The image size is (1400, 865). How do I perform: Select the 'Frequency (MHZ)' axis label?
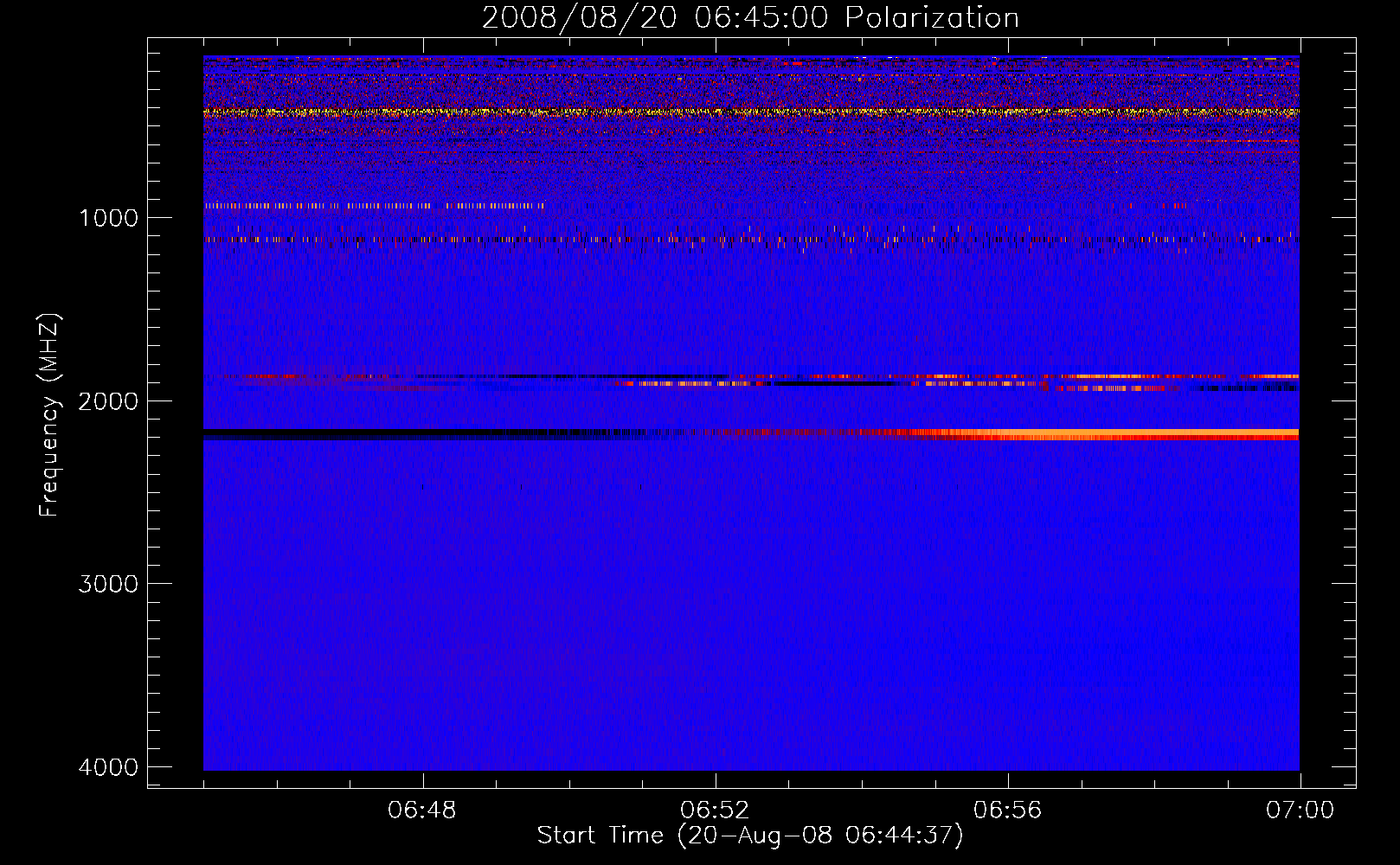50,415
